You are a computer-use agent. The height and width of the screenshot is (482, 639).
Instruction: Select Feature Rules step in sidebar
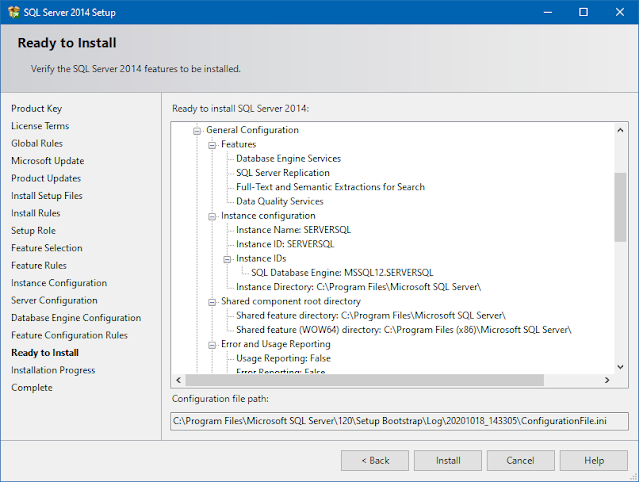39,266
